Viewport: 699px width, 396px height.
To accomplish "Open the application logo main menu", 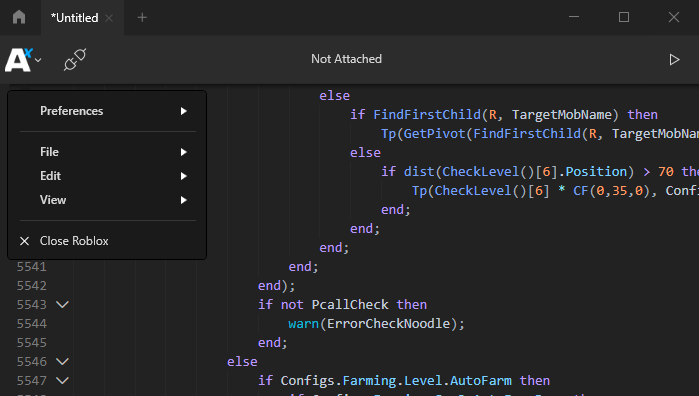I will 23,60.
